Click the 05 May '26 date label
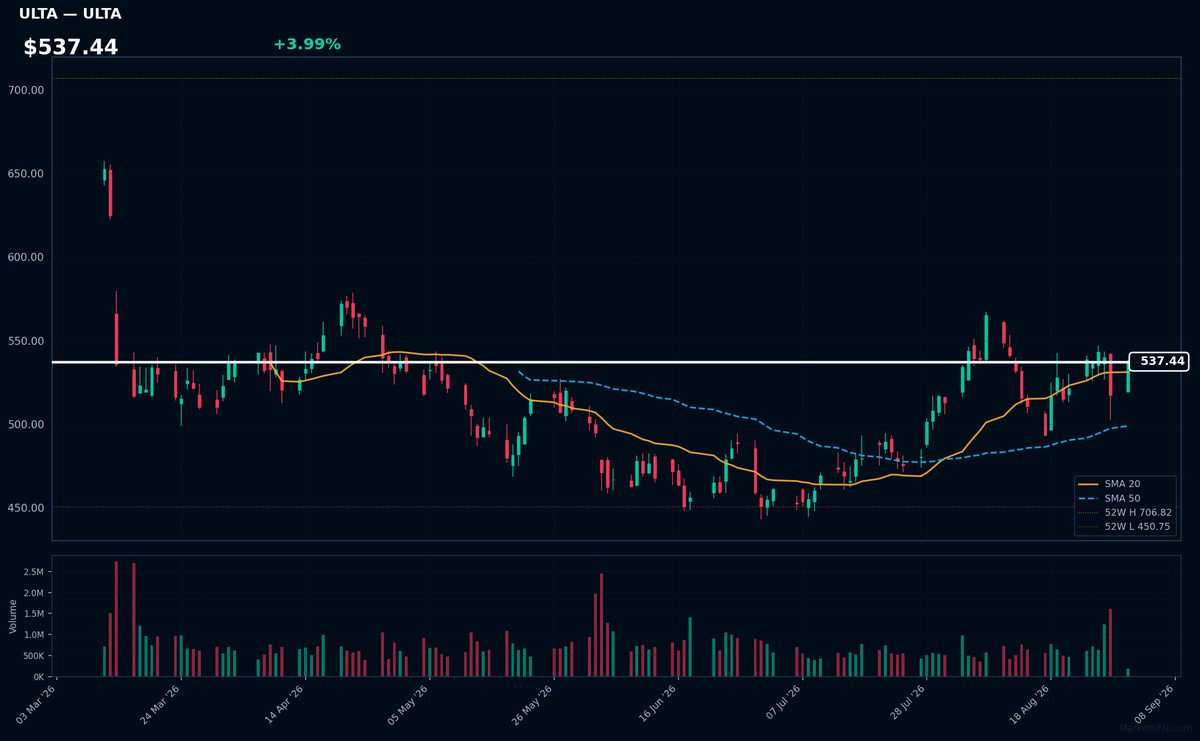Screen dimensions: 1200x741 point(410,703)
